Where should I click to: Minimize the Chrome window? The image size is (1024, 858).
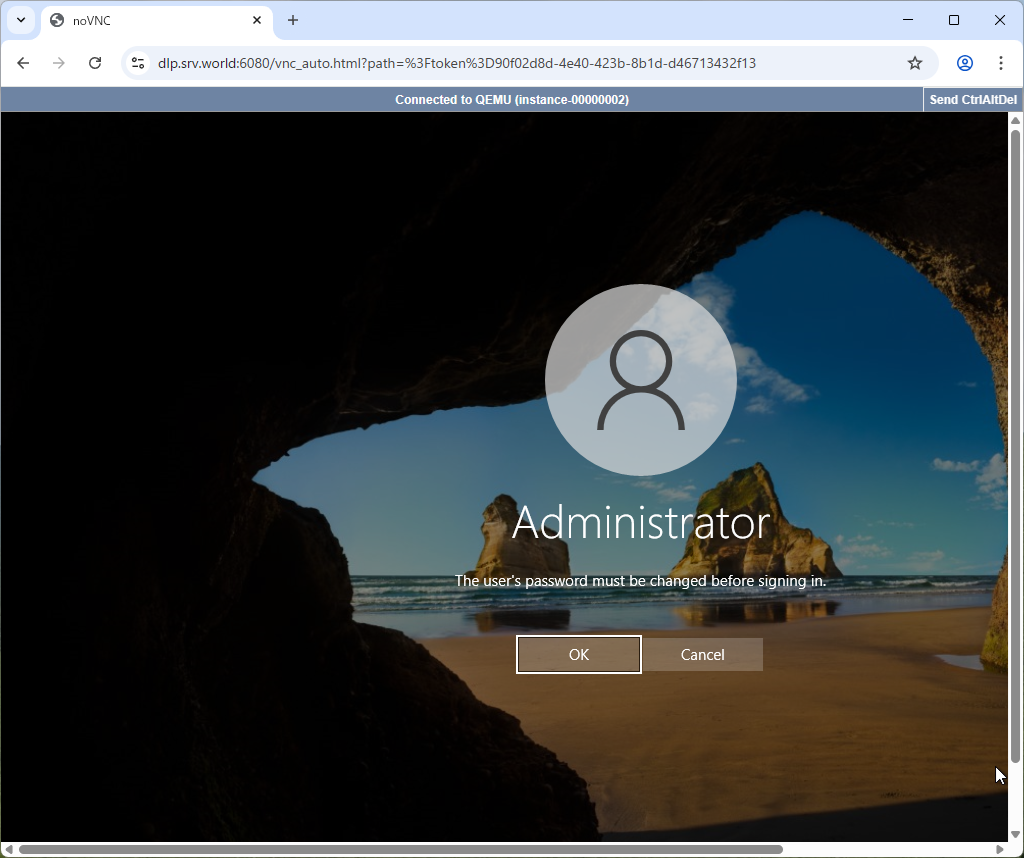908,20
